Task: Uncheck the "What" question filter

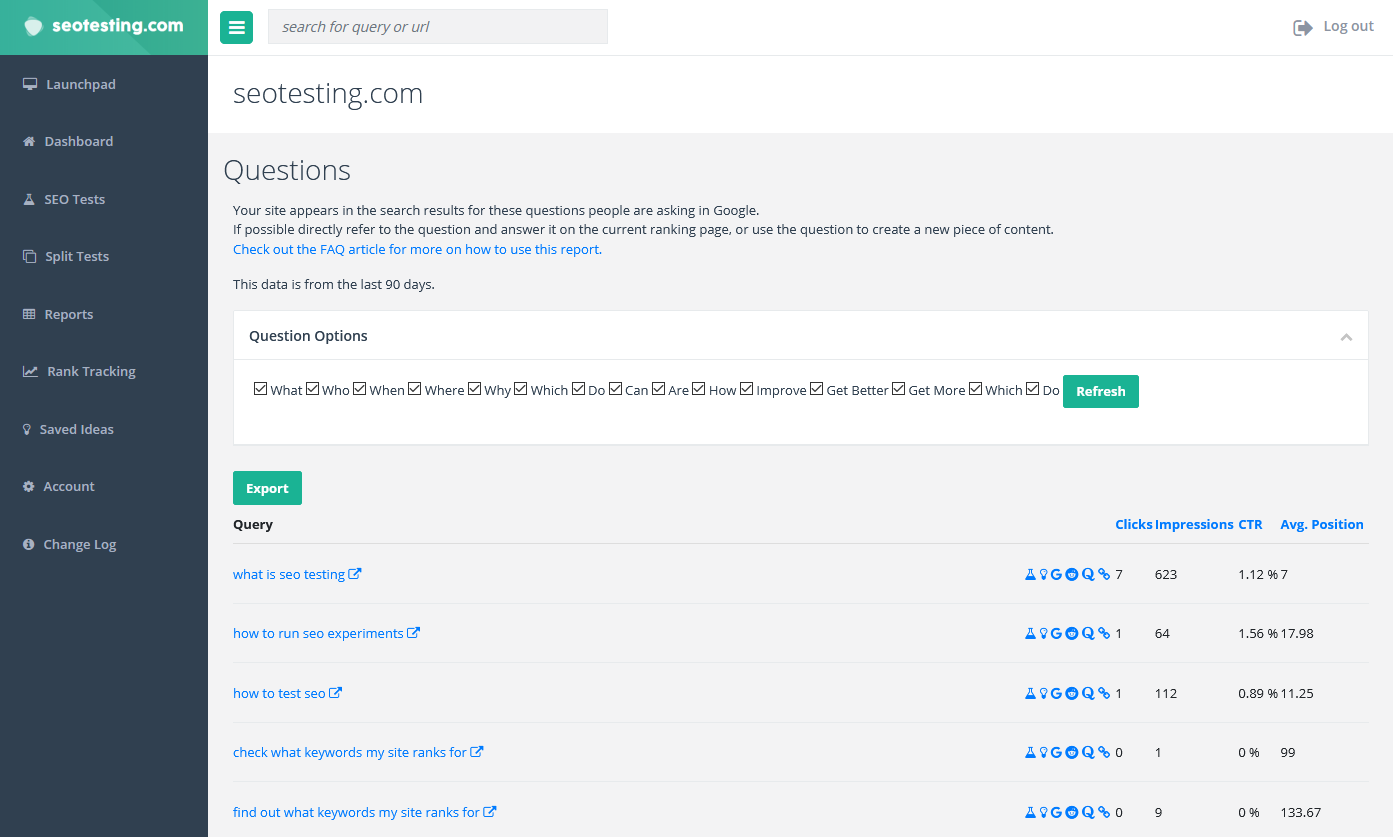Action: [260, 388]
